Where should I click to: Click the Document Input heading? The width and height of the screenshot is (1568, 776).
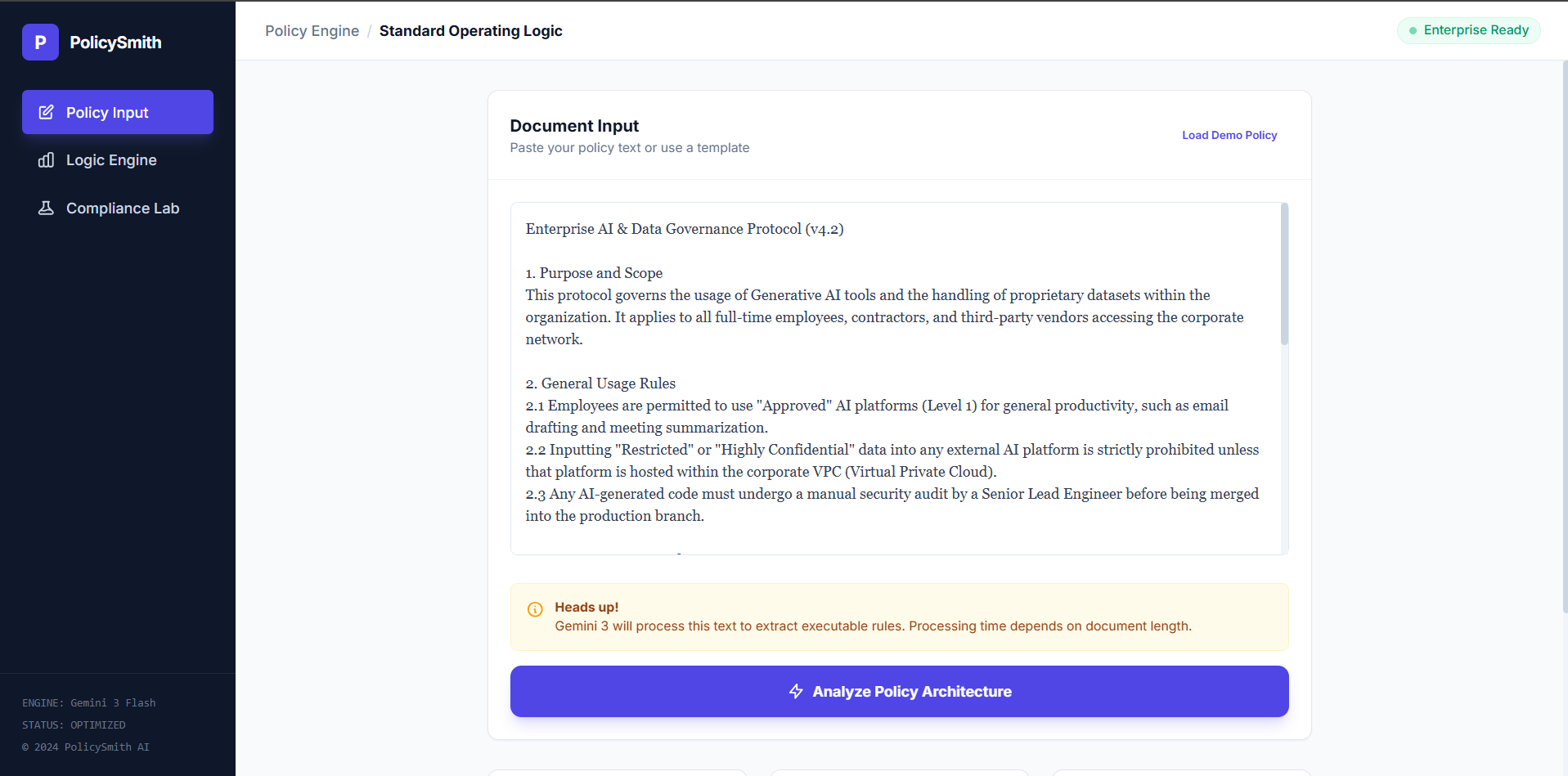(x=574, y=126)
